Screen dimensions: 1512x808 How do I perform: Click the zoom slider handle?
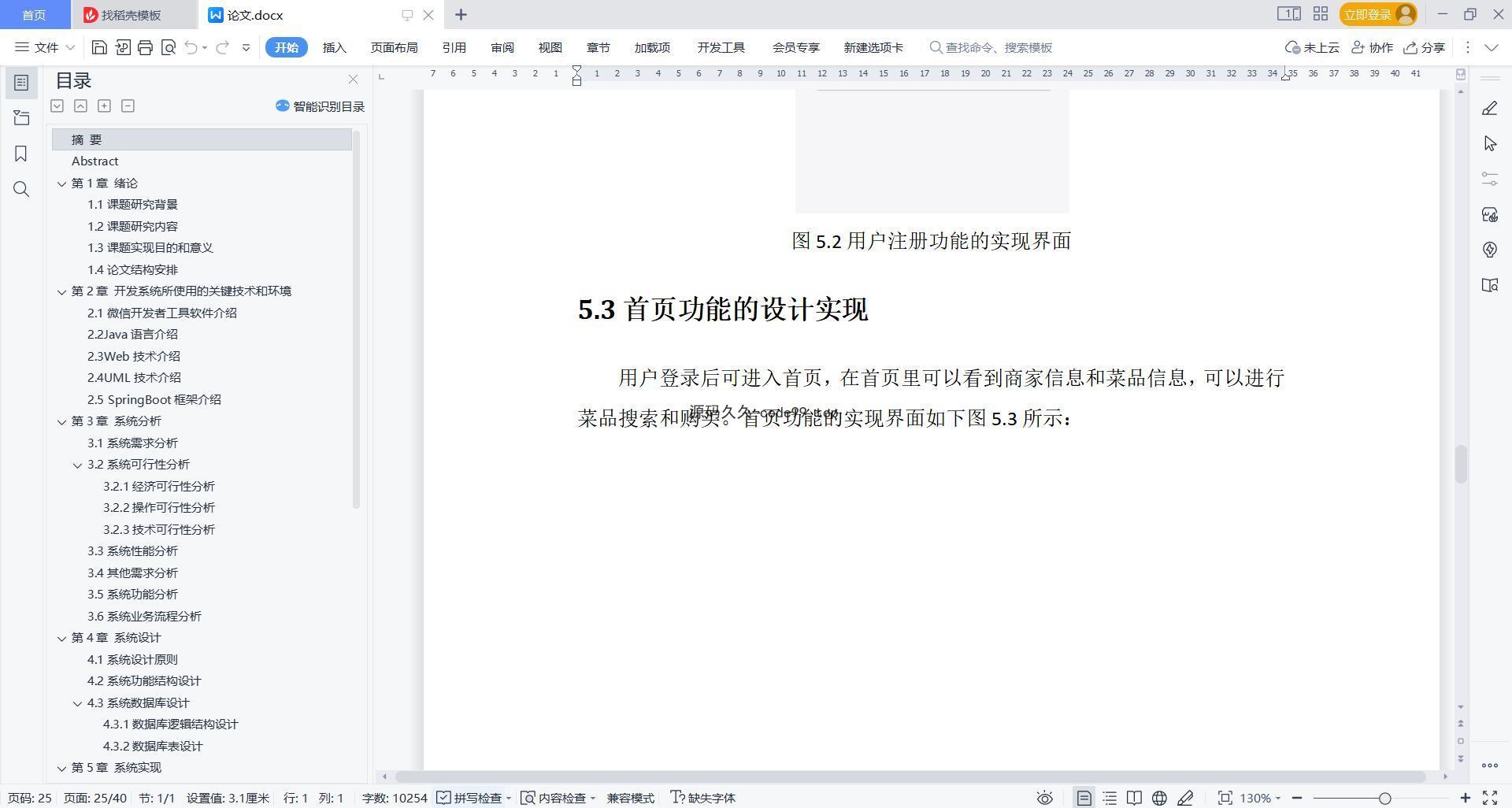[1384, 798]
